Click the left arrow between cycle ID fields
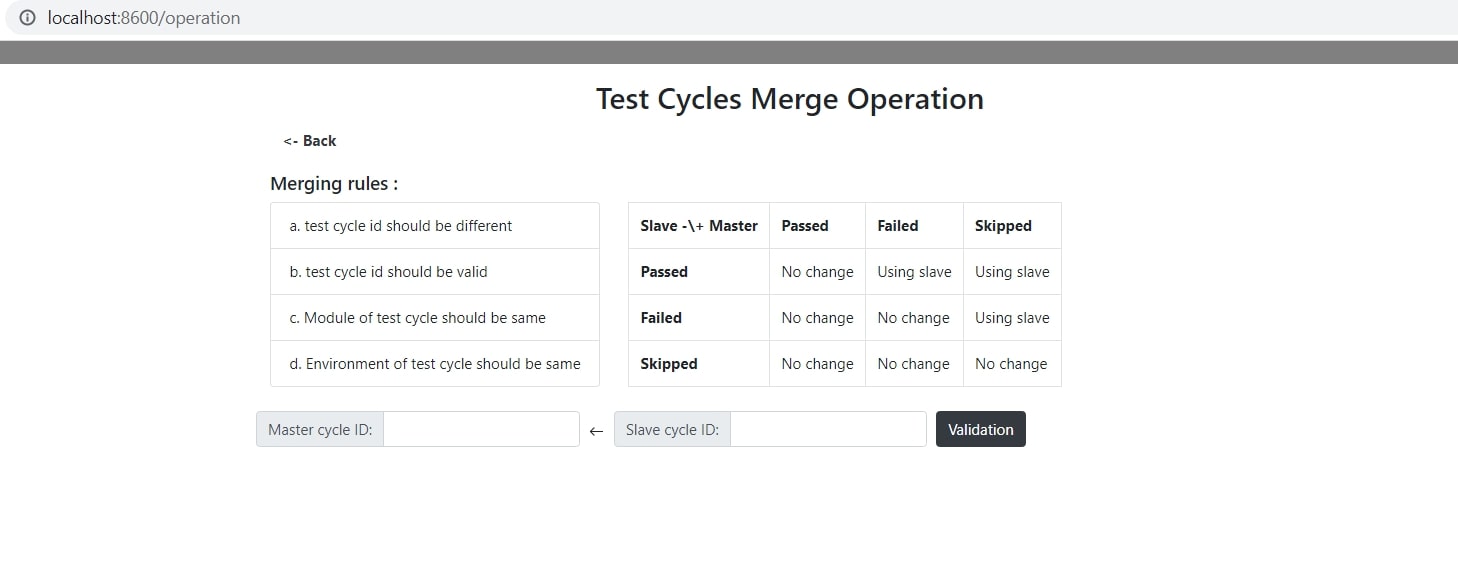 point(597,430)
